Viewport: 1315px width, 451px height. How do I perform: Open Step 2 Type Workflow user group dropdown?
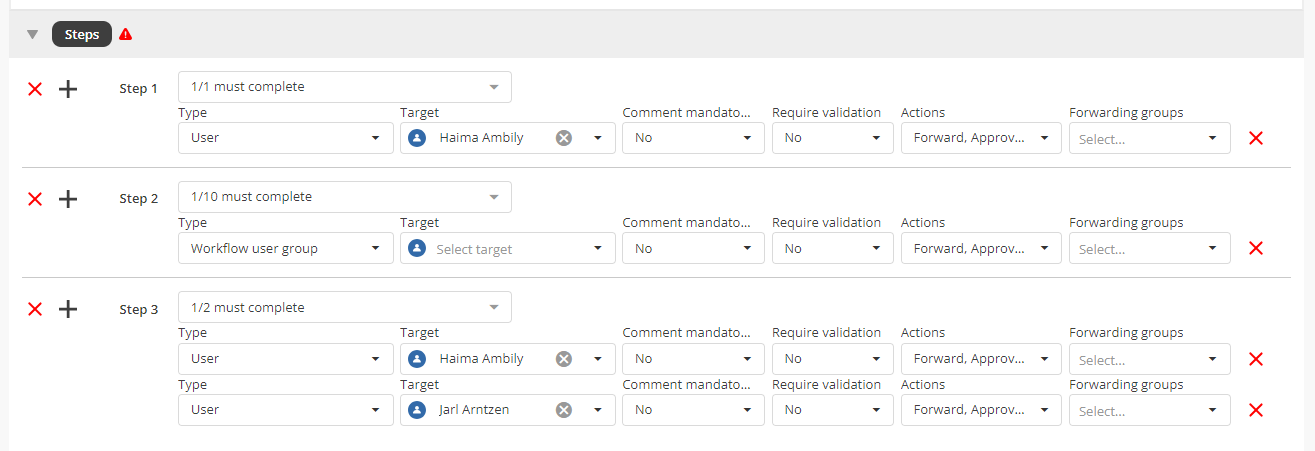tap(285, 248)
